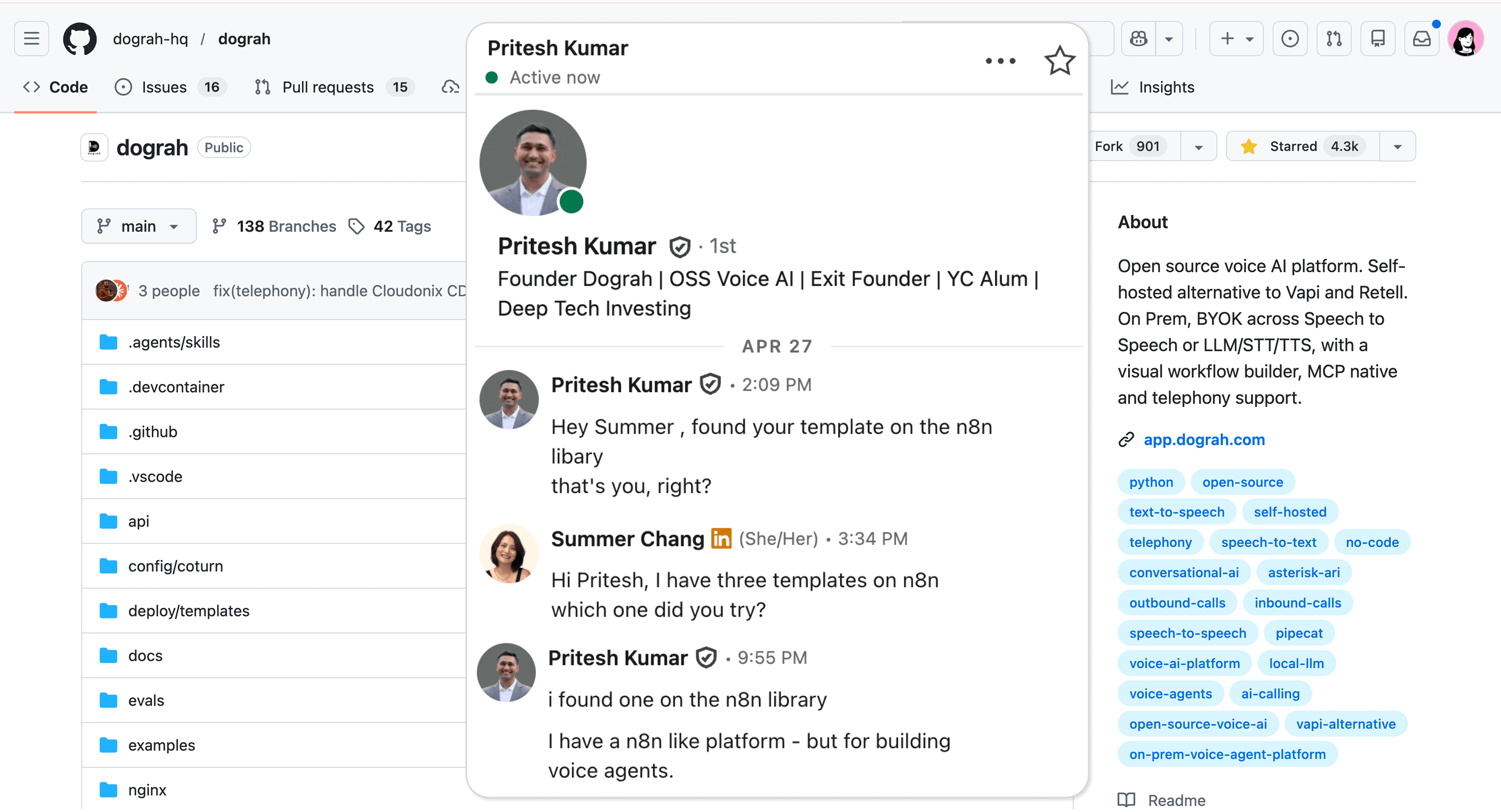Click the 16 issues counter badge
This screenshot has width=1501, height=812.
212,88
